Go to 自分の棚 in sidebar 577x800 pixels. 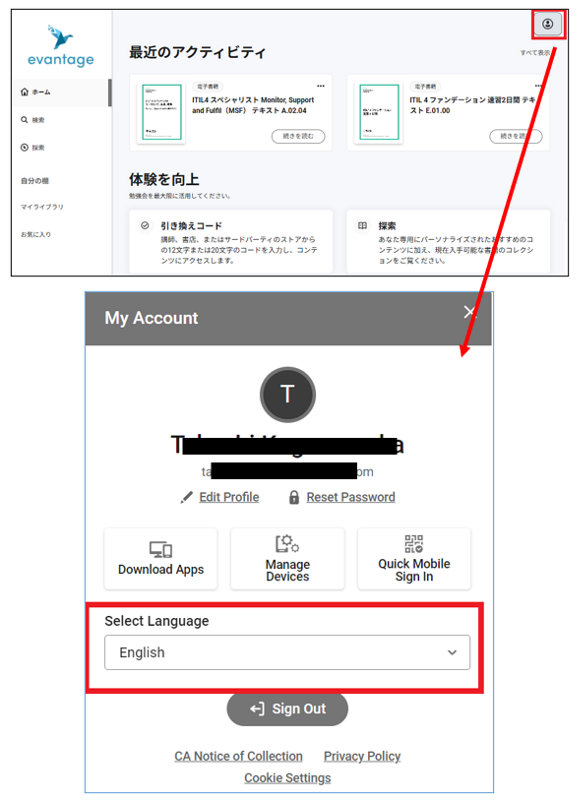click(x=35, y=181)
